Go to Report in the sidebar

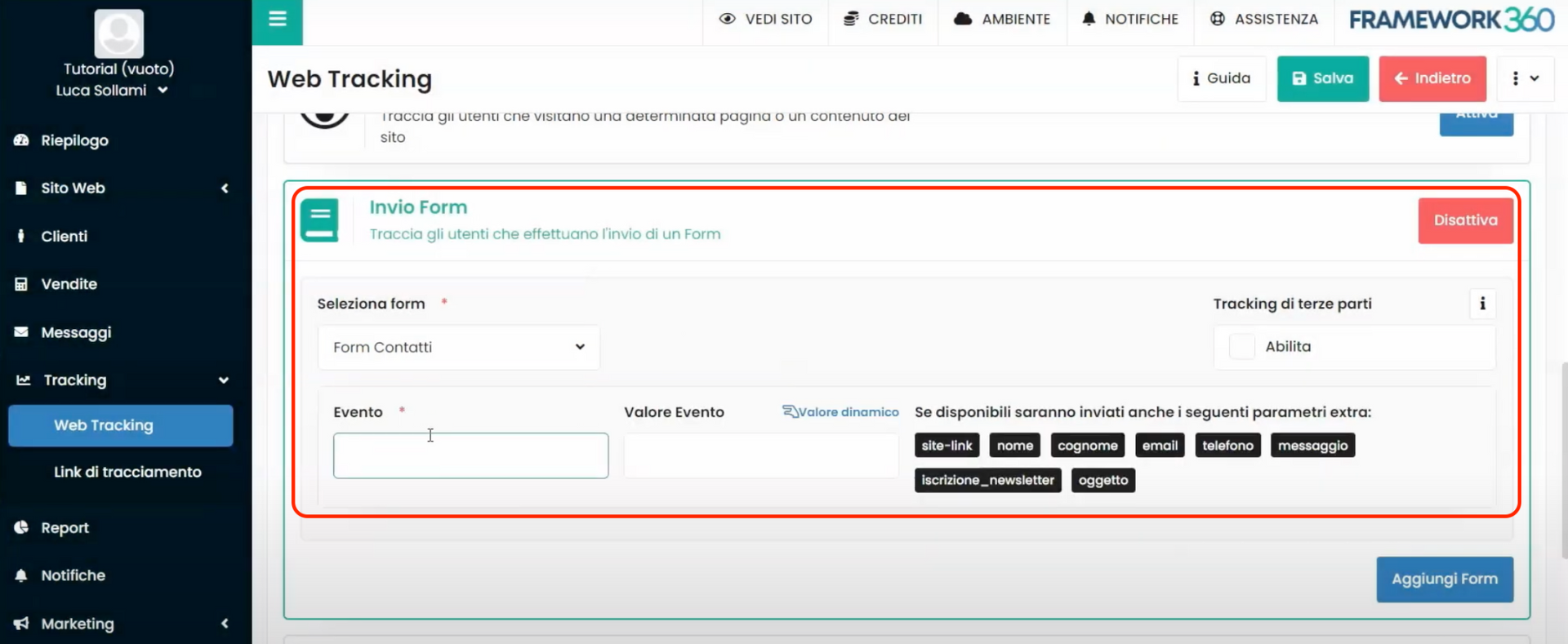coord(65,528)
